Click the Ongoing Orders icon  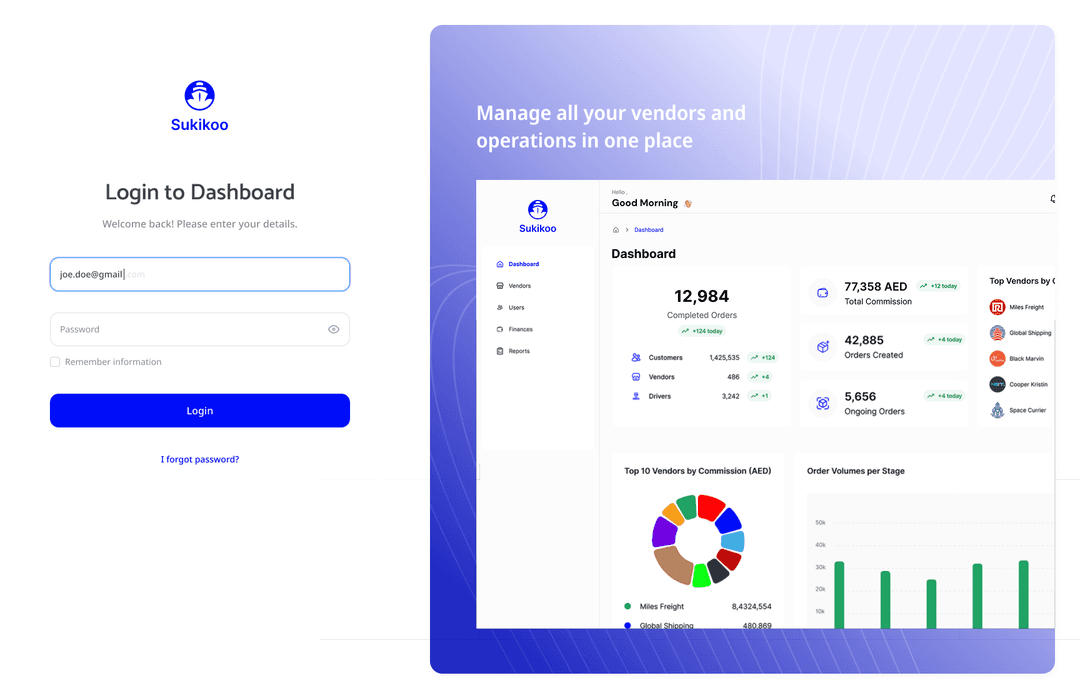(823, 403)
